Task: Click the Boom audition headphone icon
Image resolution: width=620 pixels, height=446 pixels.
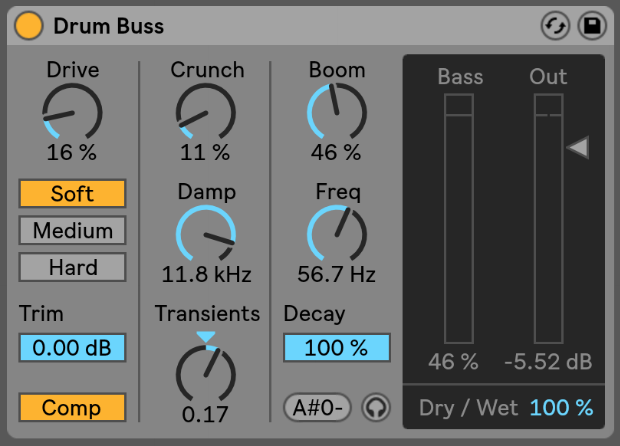Action: pyautogui.click(x=376, y=407)
